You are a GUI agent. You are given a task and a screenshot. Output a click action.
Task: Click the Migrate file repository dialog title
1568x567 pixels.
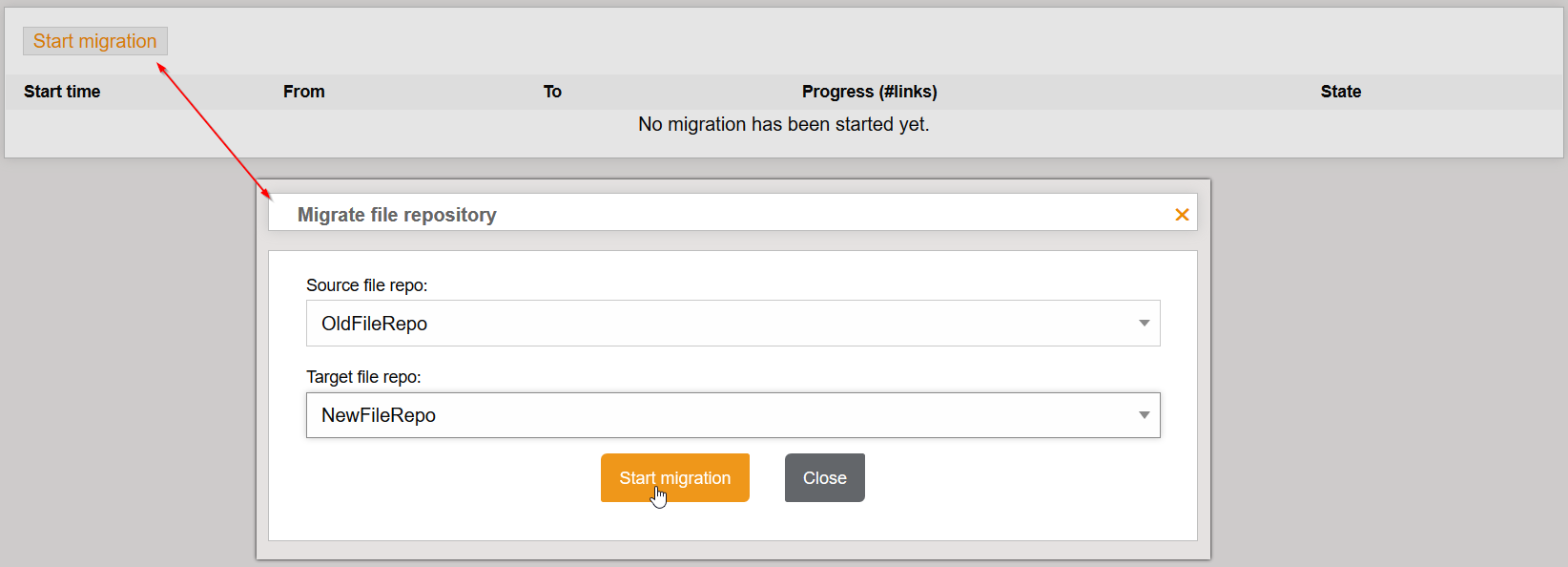point(397,214)
